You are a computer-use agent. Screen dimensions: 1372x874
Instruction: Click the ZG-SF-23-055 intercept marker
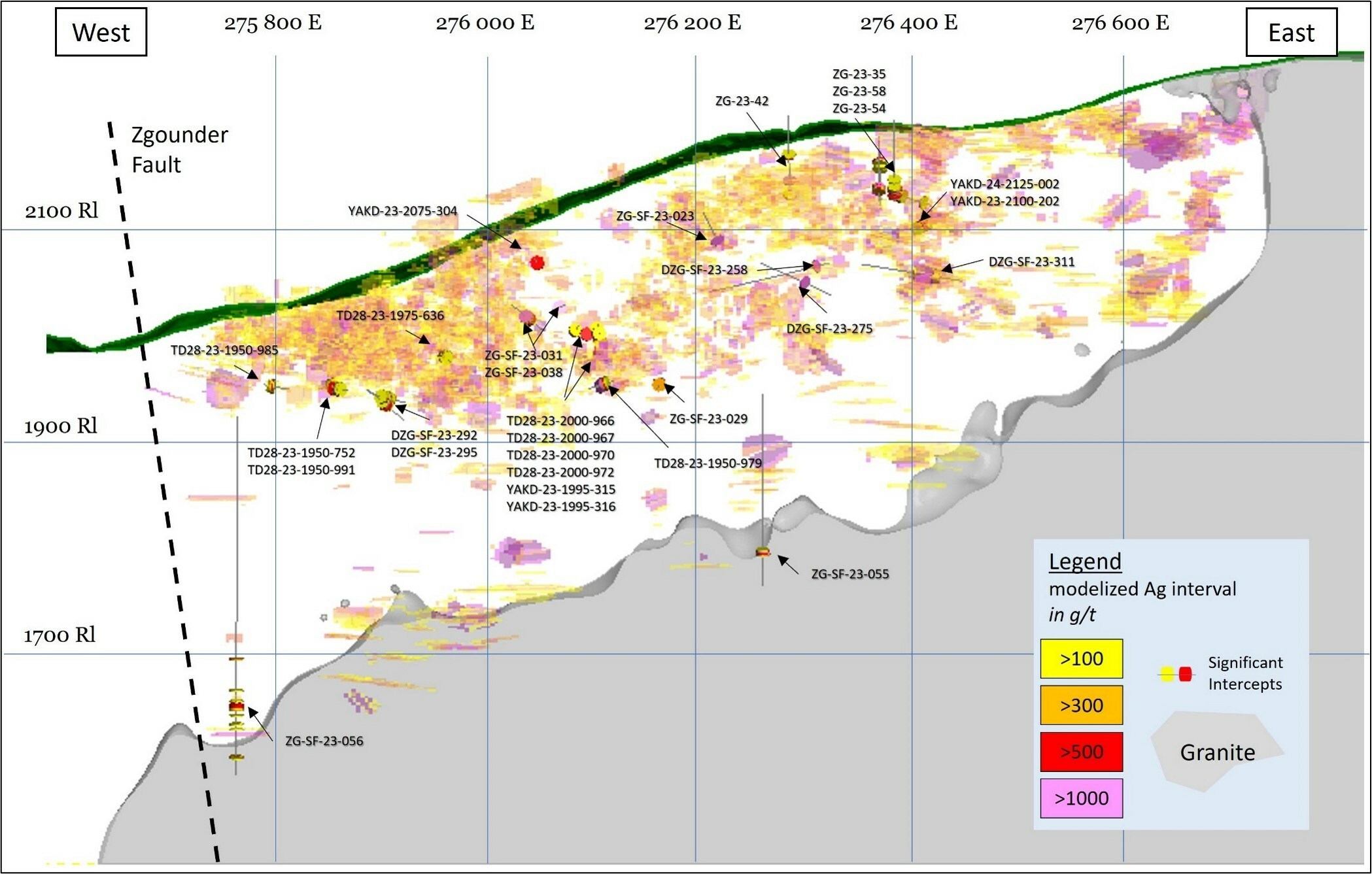(763, 552)
